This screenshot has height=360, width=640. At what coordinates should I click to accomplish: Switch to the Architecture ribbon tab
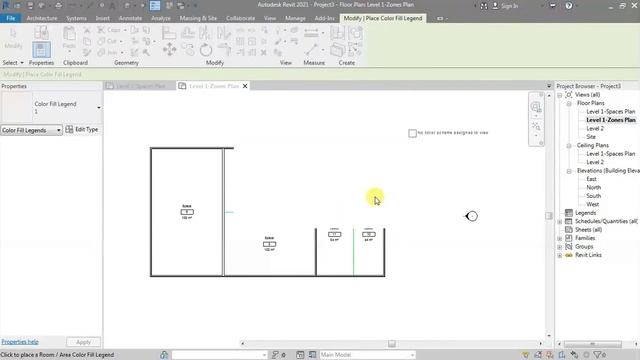[42, 18]
